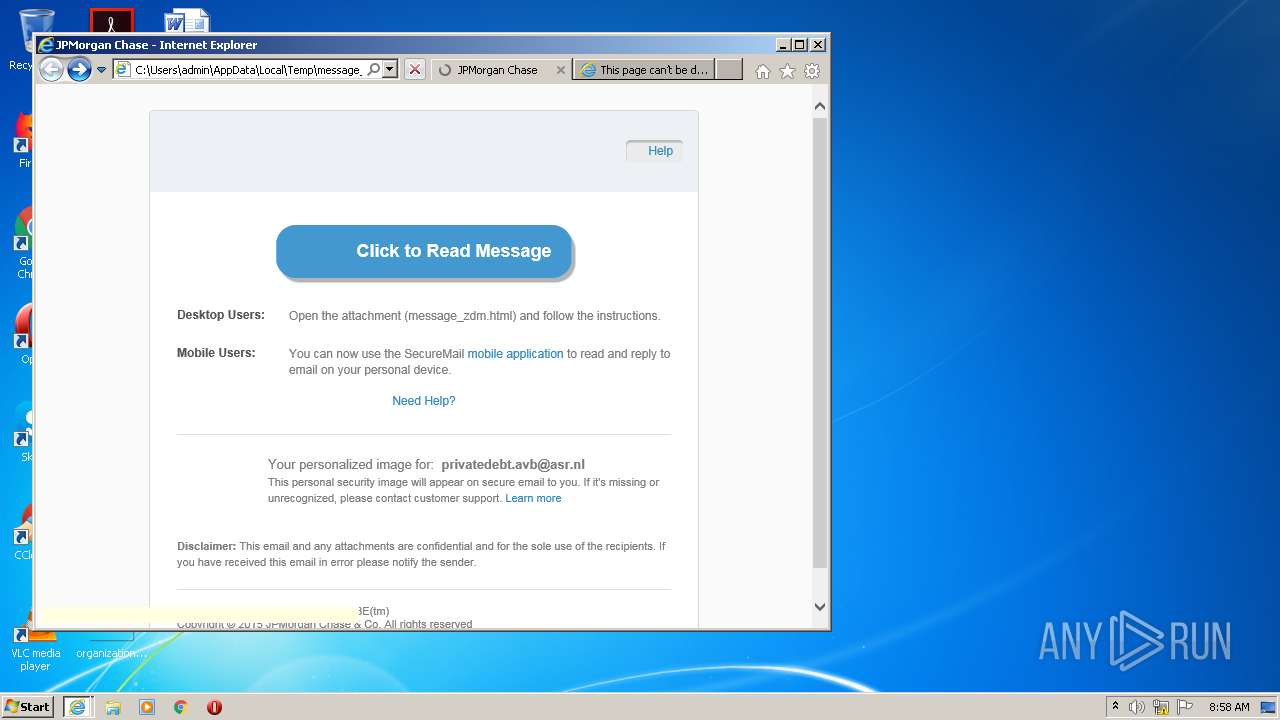
Task: Click the Internet Explorer title bar icon
Action: [x=46, y=45]
